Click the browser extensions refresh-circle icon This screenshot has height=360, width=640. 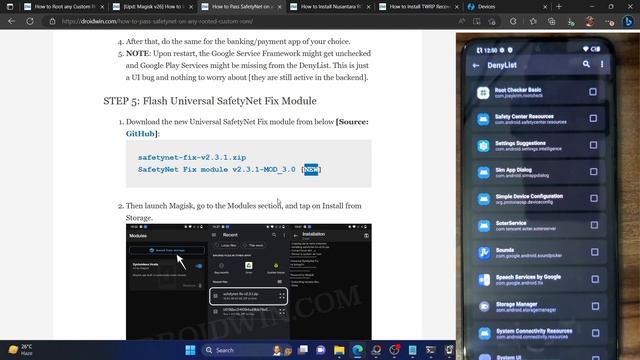click(x=513, y=21)
